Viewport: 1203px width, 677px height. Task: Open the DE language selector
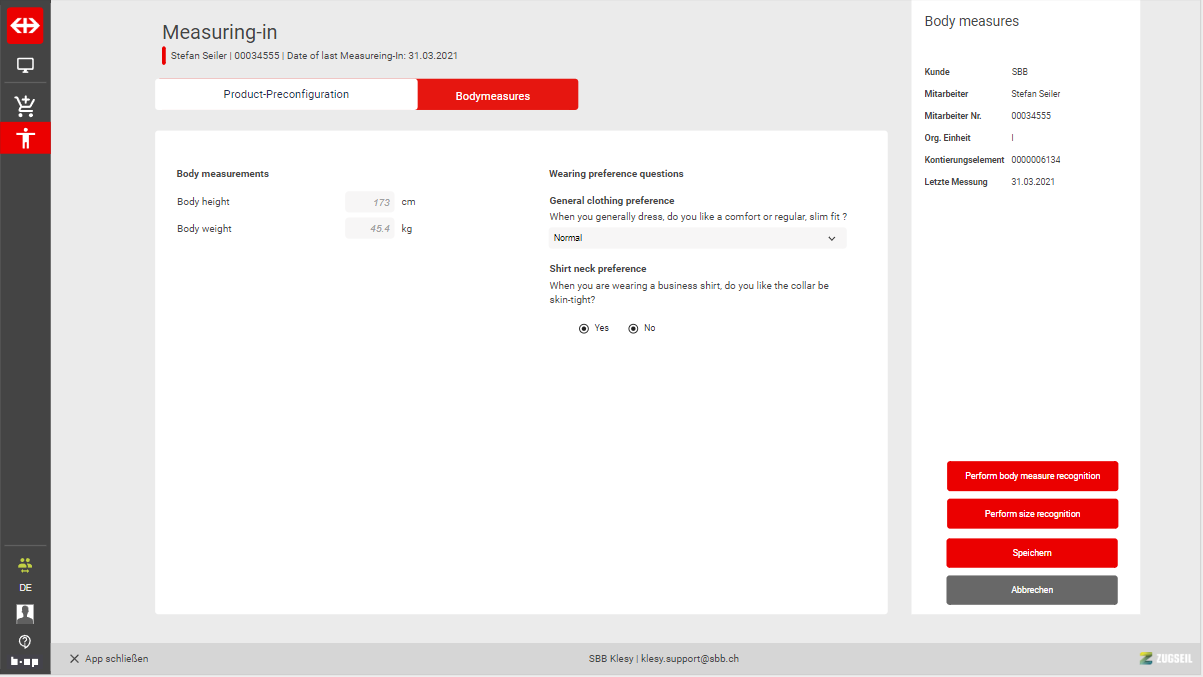(25, 588)
